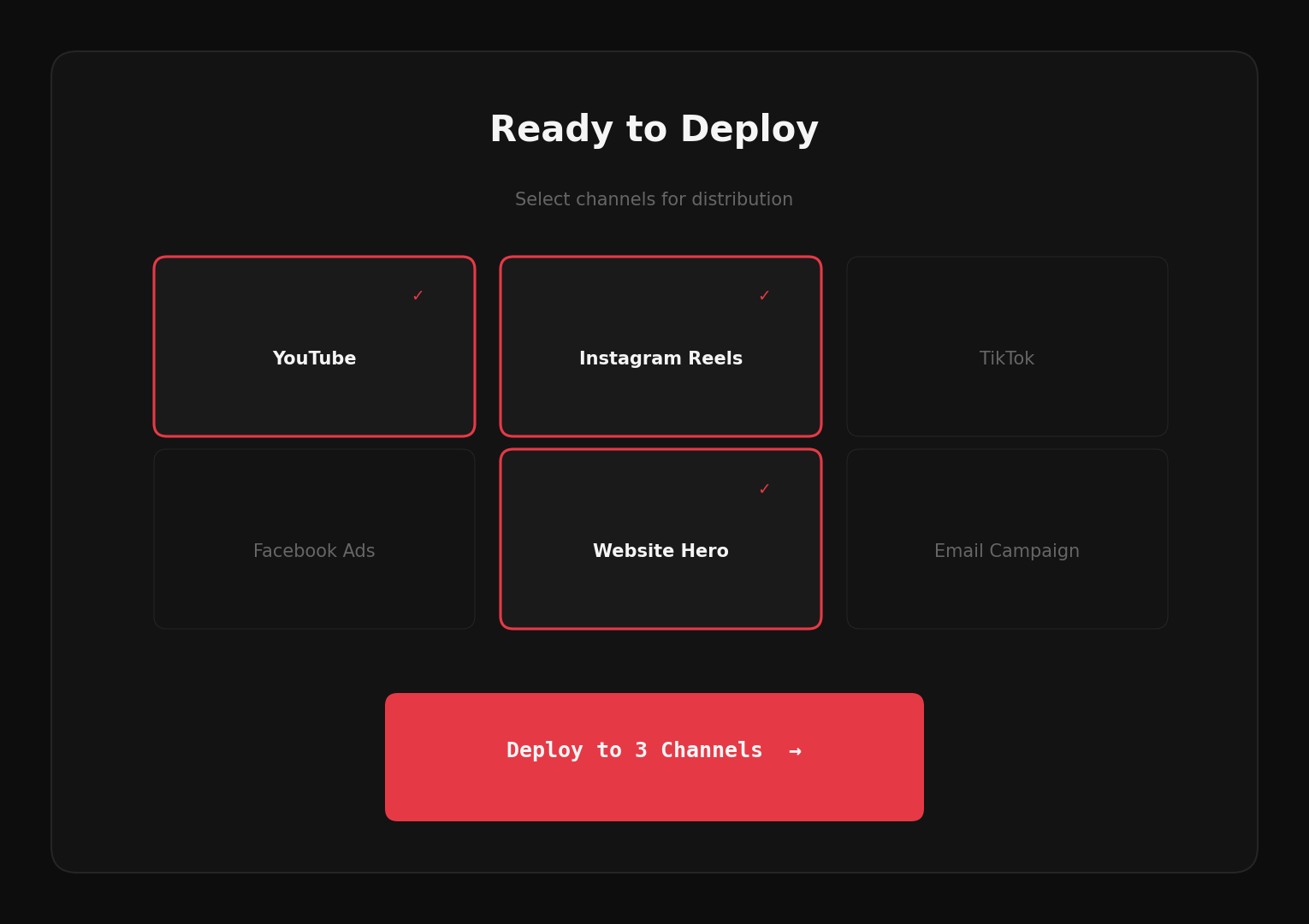Click the checkmark on the YouTube card
This screenshot has width=1309, height=924.
(418, 295)
